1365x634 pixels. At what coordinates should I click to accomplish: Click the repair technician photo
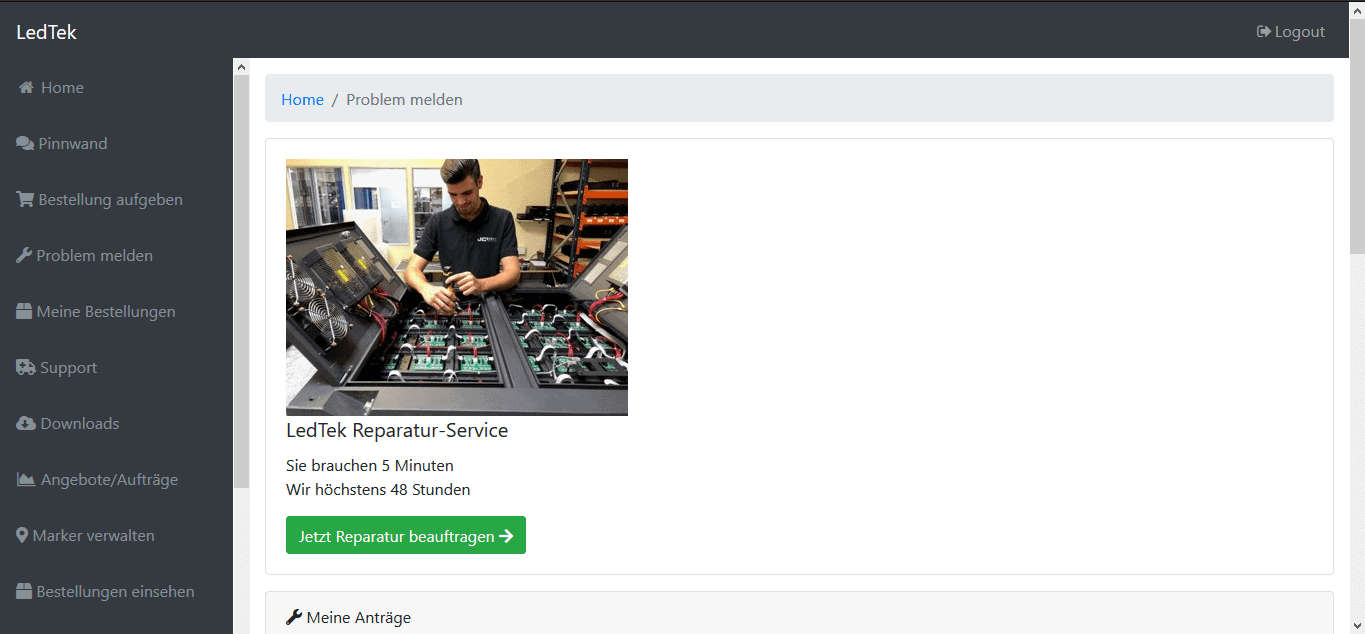457,288
